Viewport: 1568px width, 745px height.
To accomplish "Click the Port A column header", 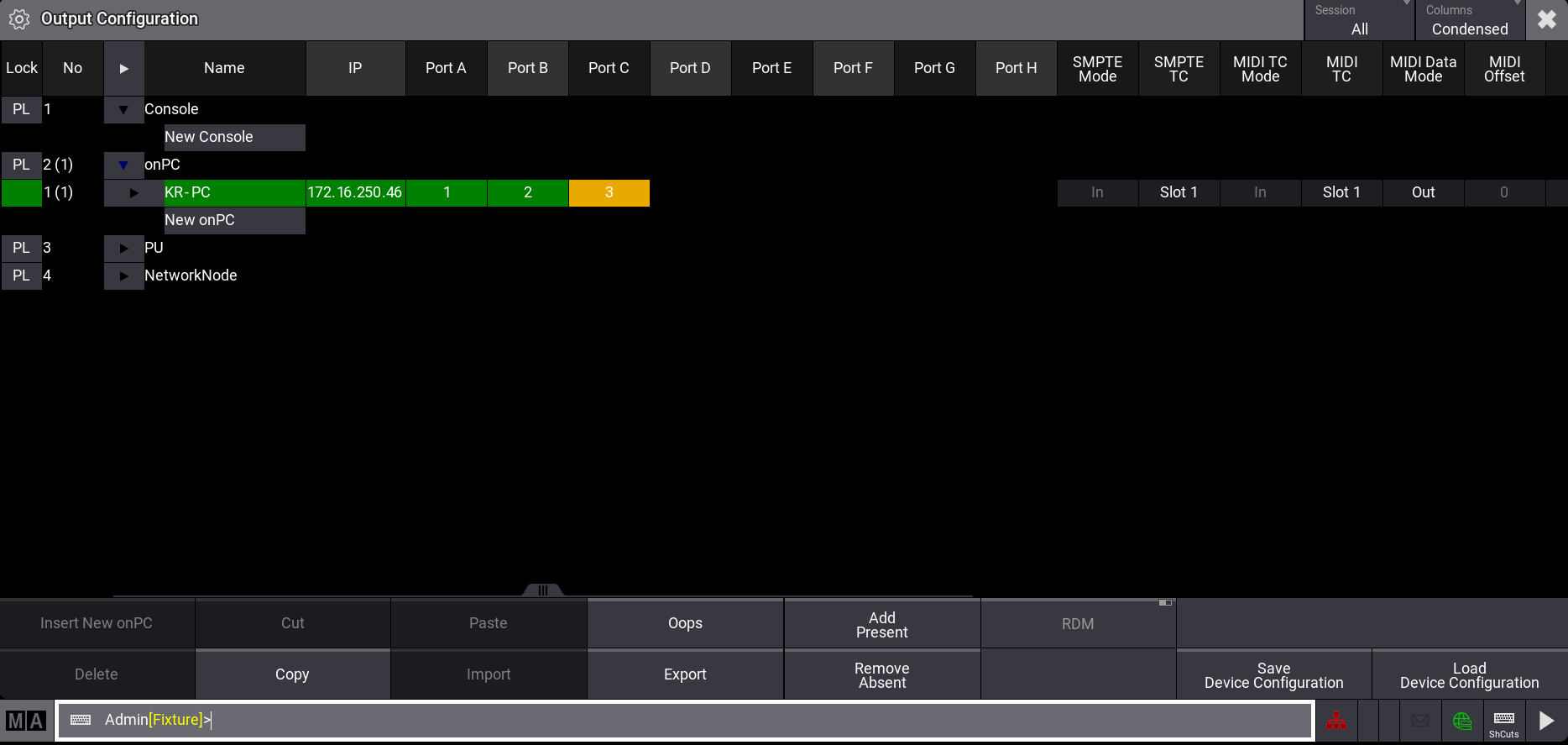I will coord(446,68).
